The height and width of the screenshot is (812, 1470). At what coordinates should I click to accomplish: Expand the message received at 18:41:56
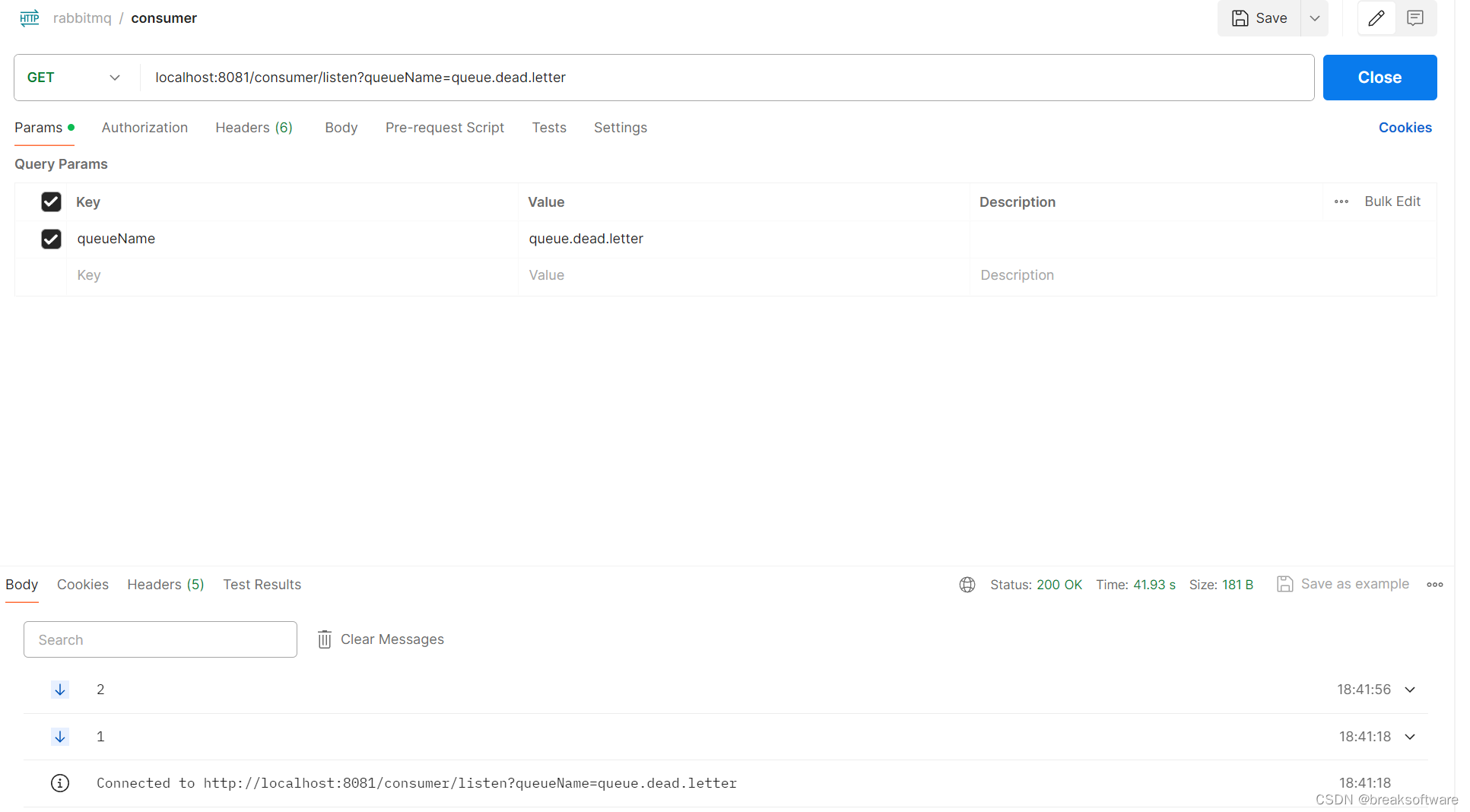[1410, 690]
